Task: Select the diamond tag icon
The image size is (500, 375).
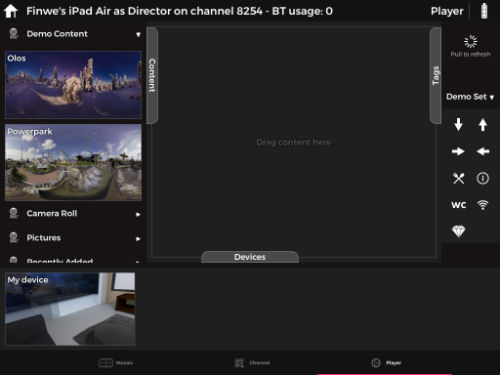Action: click(458, 231)
